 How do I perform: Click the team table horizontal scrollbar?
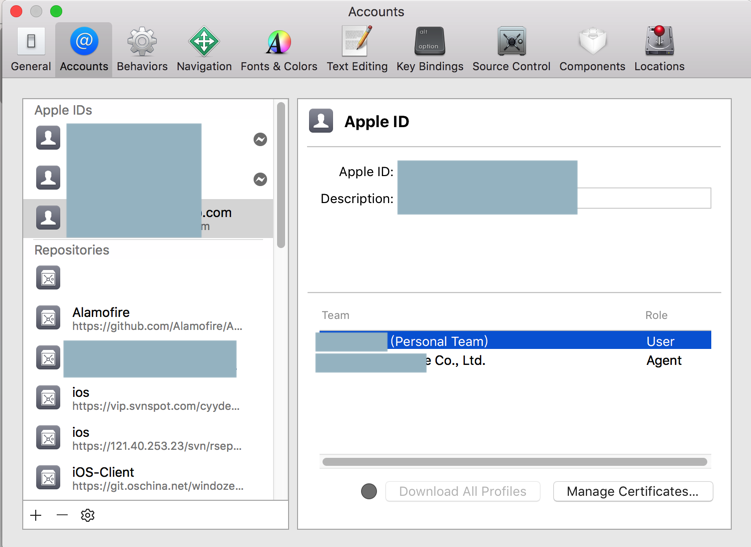tap(515, 462)
